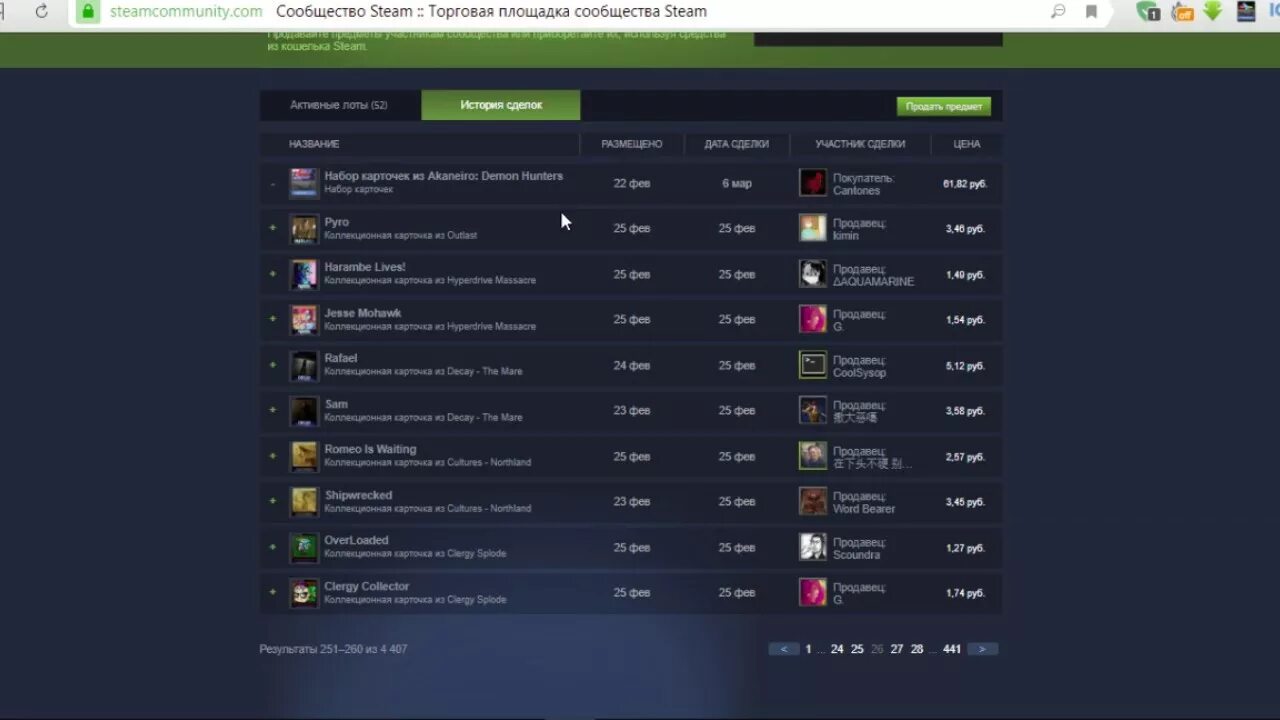Image resolution: width=1280 pixels, height=720 pixels.
Task: Click the Участник сделки column header
Action: click(860, 144)
